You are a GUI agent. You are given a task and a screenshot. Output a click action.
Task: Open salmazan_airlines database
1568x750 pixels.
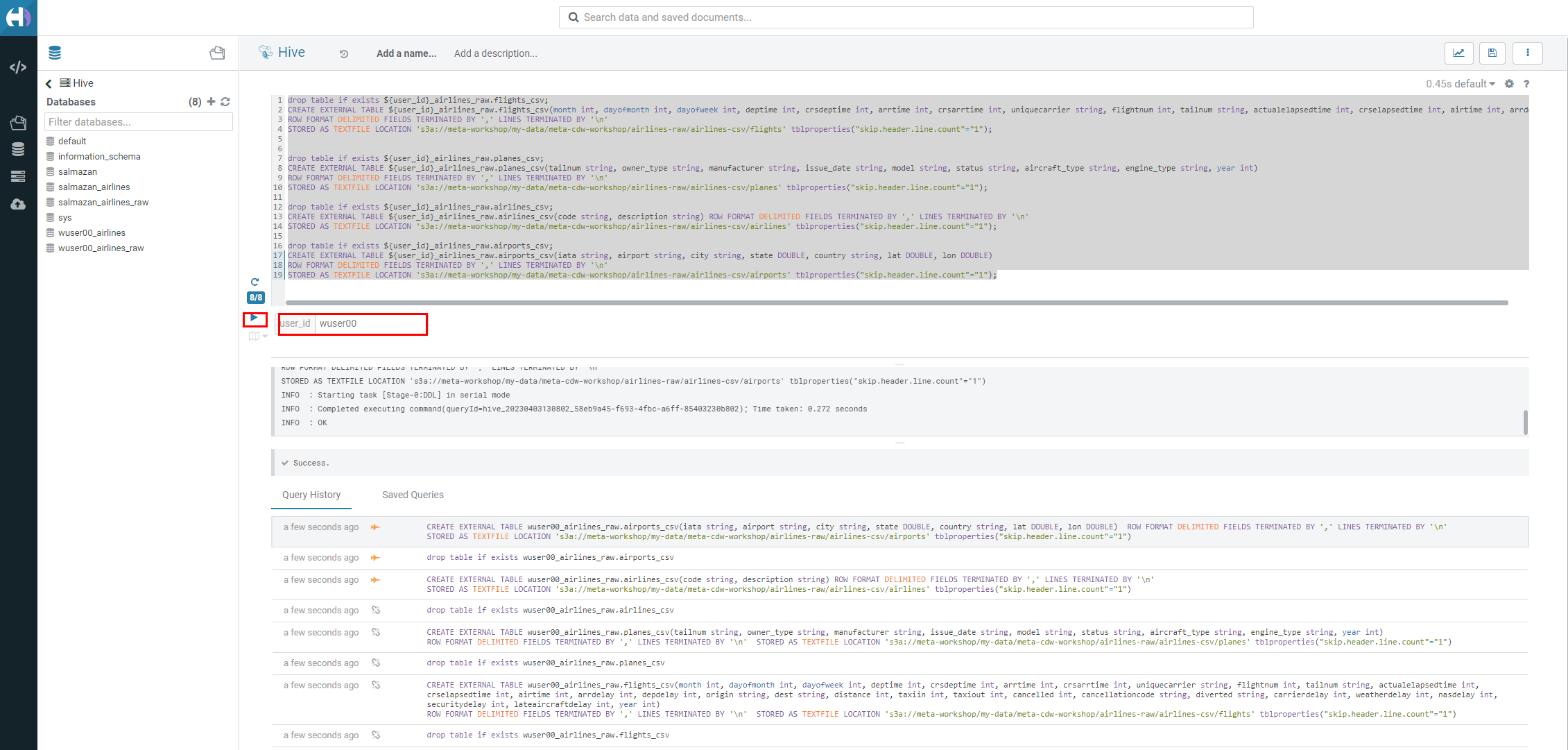tap(94, 187)
